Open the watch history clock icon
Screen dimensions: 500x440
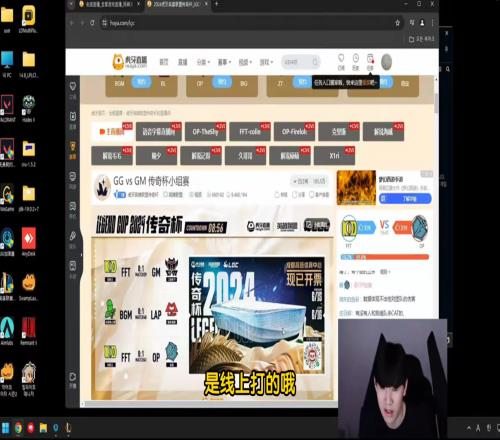pos(356,62)
